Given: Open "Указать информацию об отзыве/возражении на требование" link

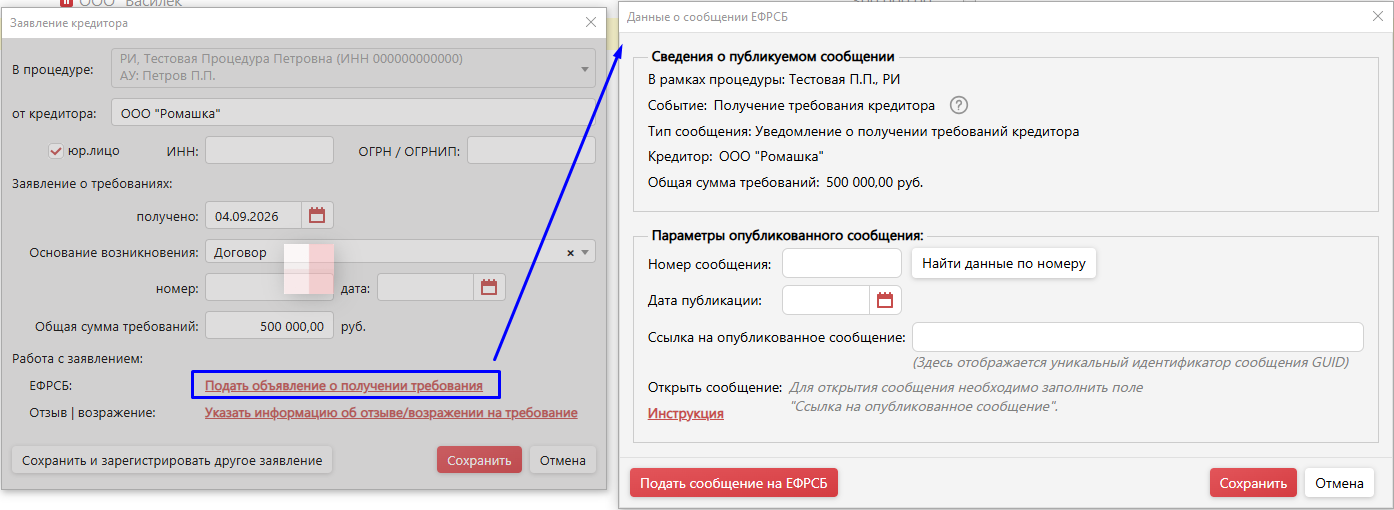Looking at the screenshot, I should pos(391,412).
